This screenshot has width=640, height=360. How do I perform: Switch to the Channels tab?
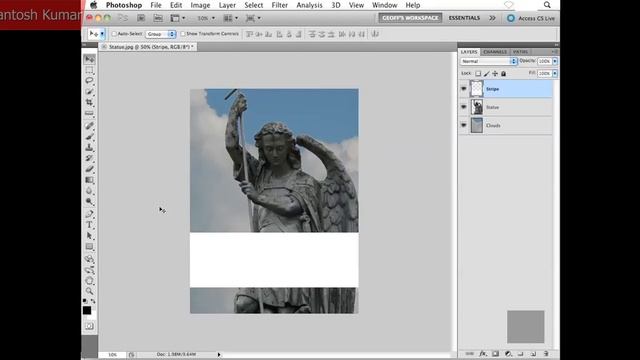(x=495, y=52)
